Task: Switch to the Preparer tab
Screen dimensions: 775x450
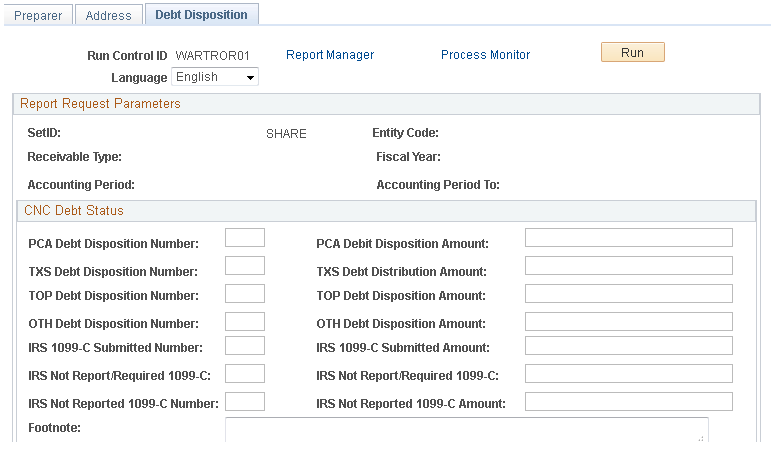Action: pos(38,15)
